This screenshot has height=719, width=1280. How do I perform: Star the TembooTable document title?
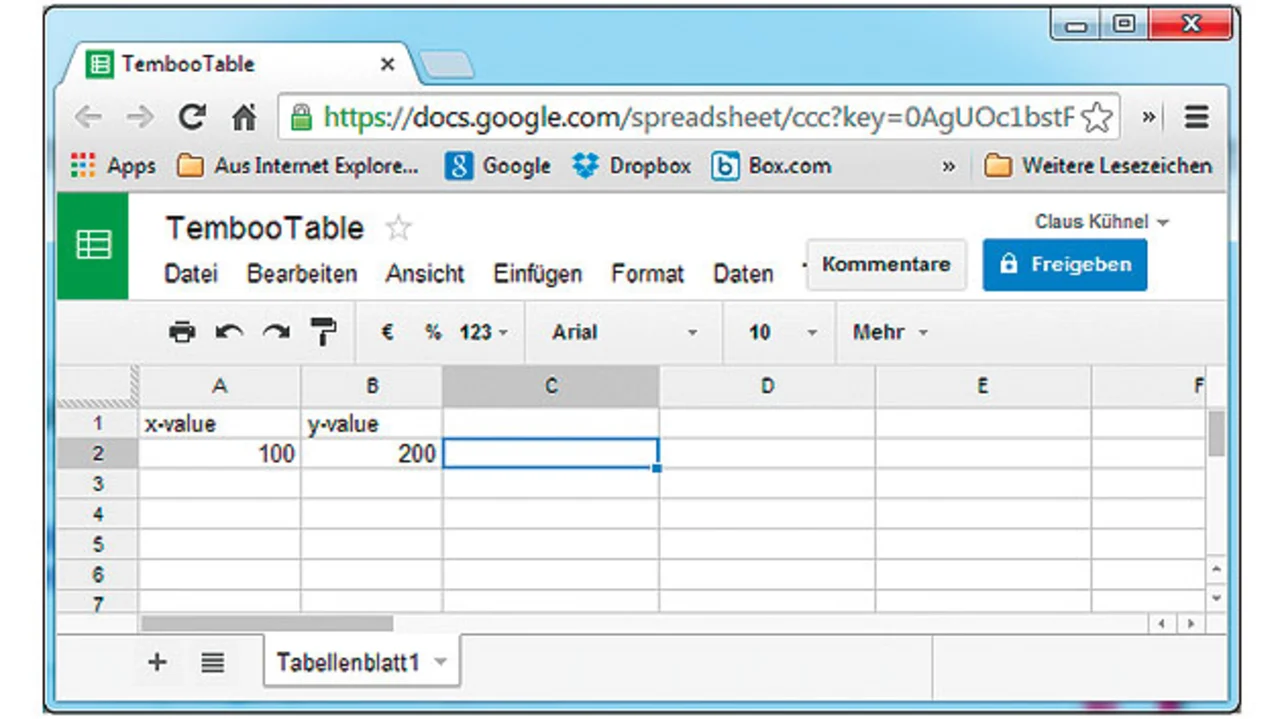pos(398,229)
